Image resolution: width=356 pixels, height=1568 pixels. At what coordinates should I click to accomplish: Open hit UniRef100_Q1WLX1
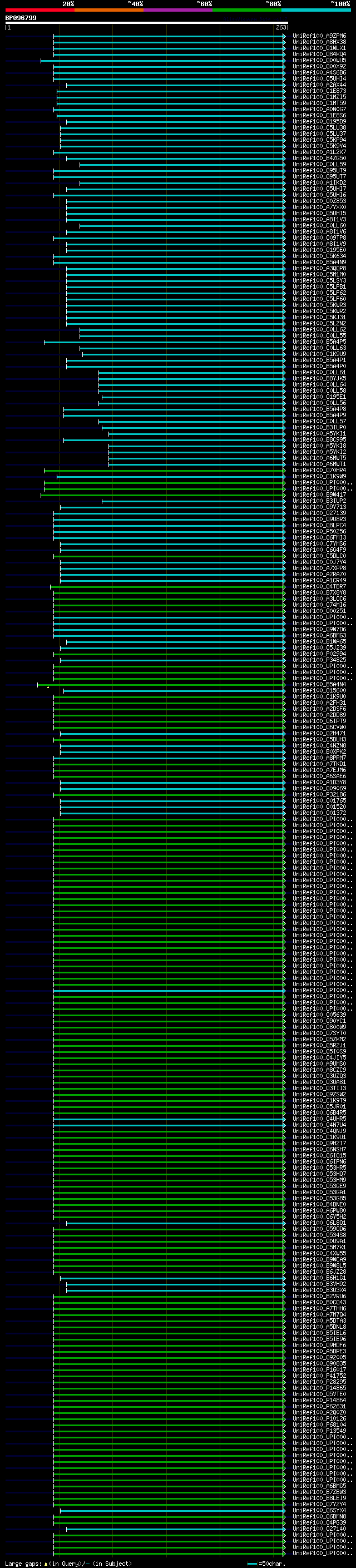pyautogui.click(x=319, y=48)
